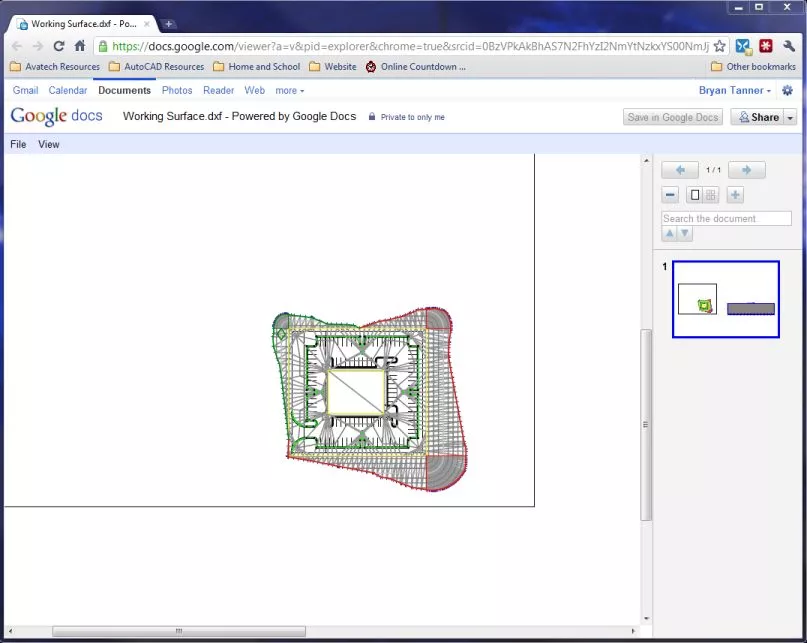Reload the page in browser
Viewport: 807px width, 643px height.
59,46
